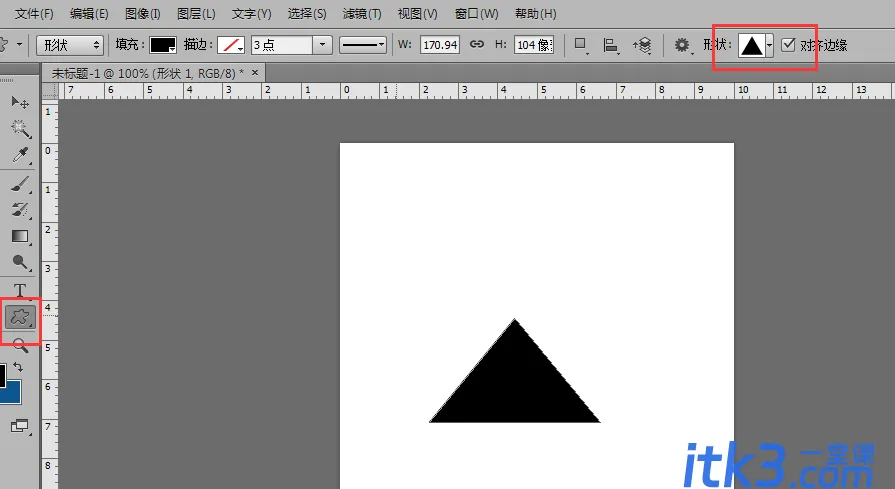Open the 描边 stroke color swatch

231,45
